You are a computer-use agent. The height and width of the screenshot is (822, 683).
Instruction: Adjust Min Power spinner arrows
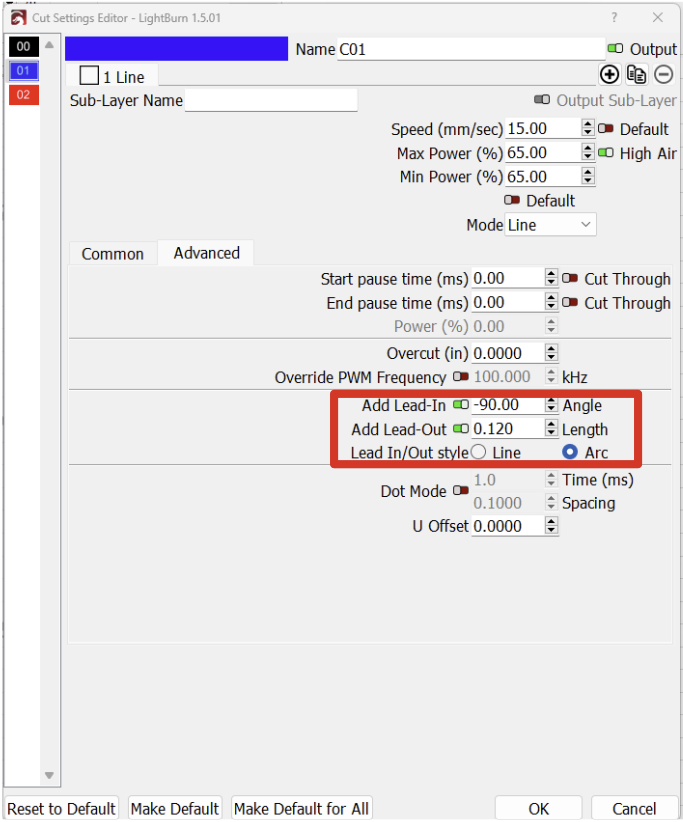click(588, 176)
